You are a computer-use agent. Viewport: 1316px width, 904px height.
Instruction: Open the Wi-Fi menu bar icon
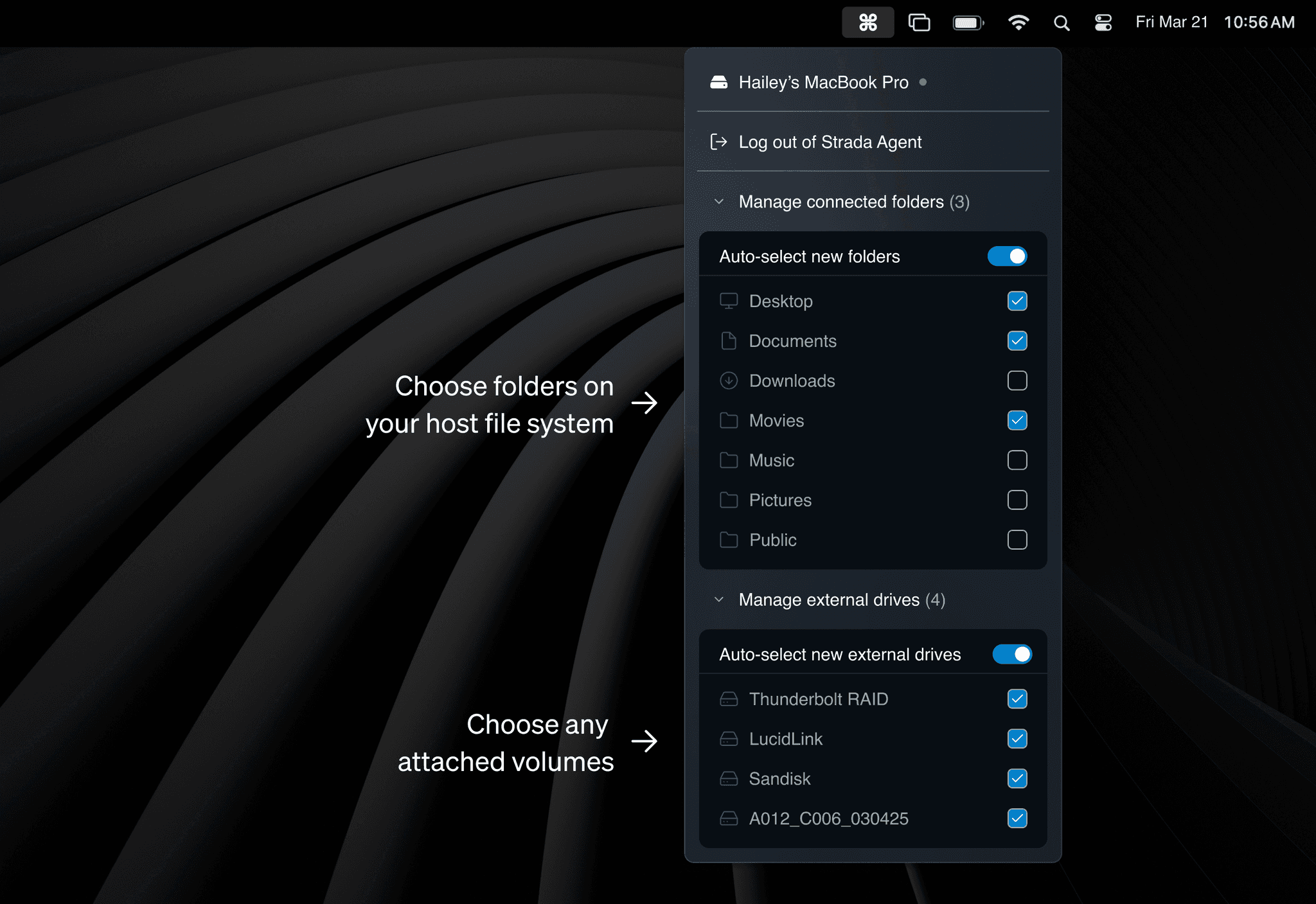click(x=1018, y=22)
